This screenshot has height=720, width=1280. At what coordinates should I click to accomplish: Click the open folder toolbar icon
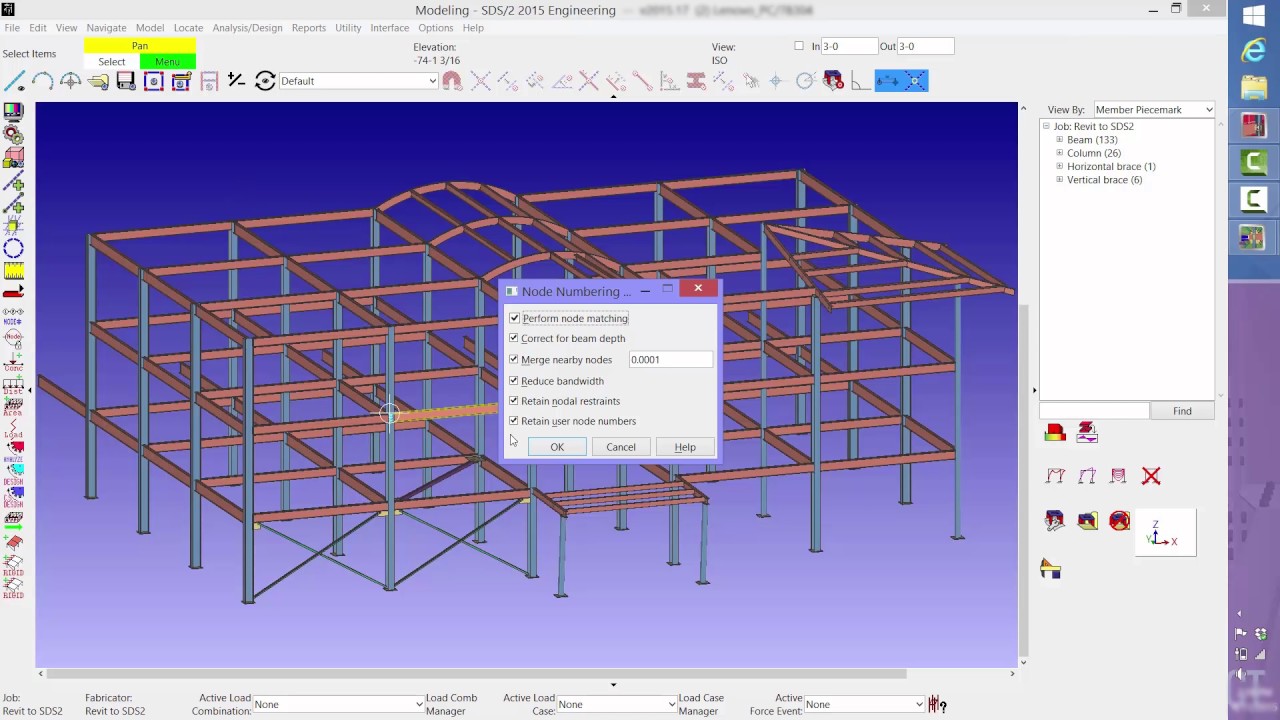click(98, 81)
